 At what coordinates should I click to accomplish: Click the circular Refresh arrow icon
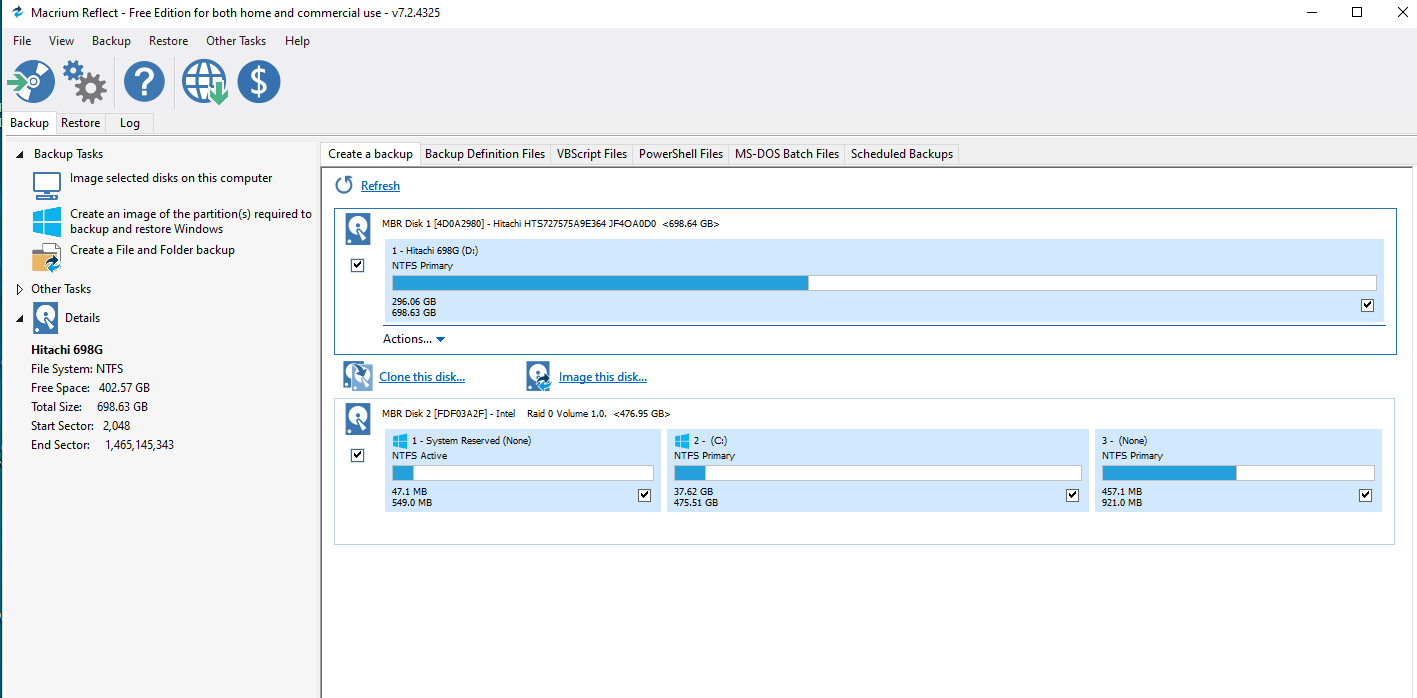click(344, 185)
